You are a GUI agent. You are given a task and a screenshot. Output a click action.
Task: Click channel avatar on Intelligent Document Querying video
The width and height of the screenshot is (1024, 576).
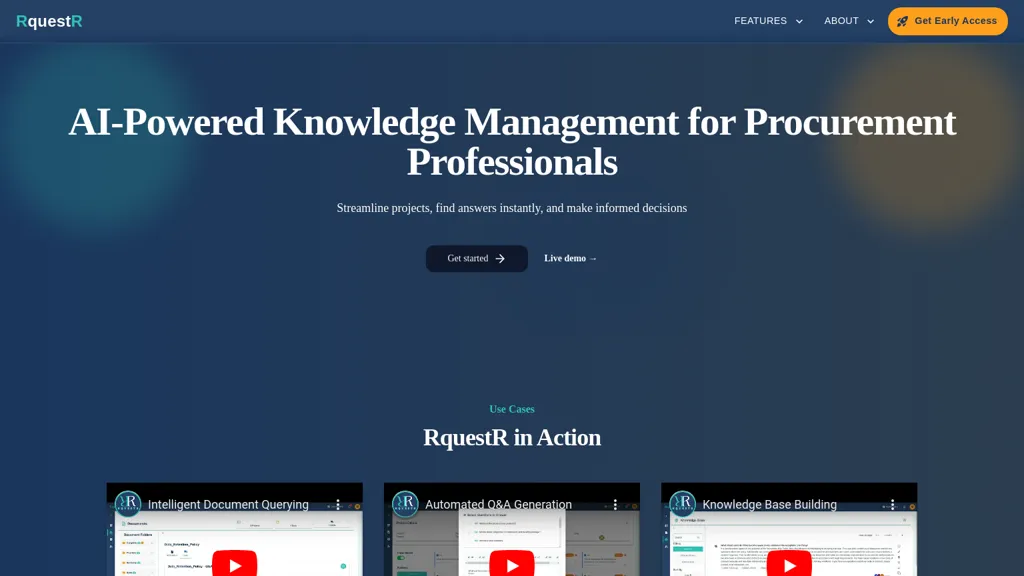tap(128, 504)
